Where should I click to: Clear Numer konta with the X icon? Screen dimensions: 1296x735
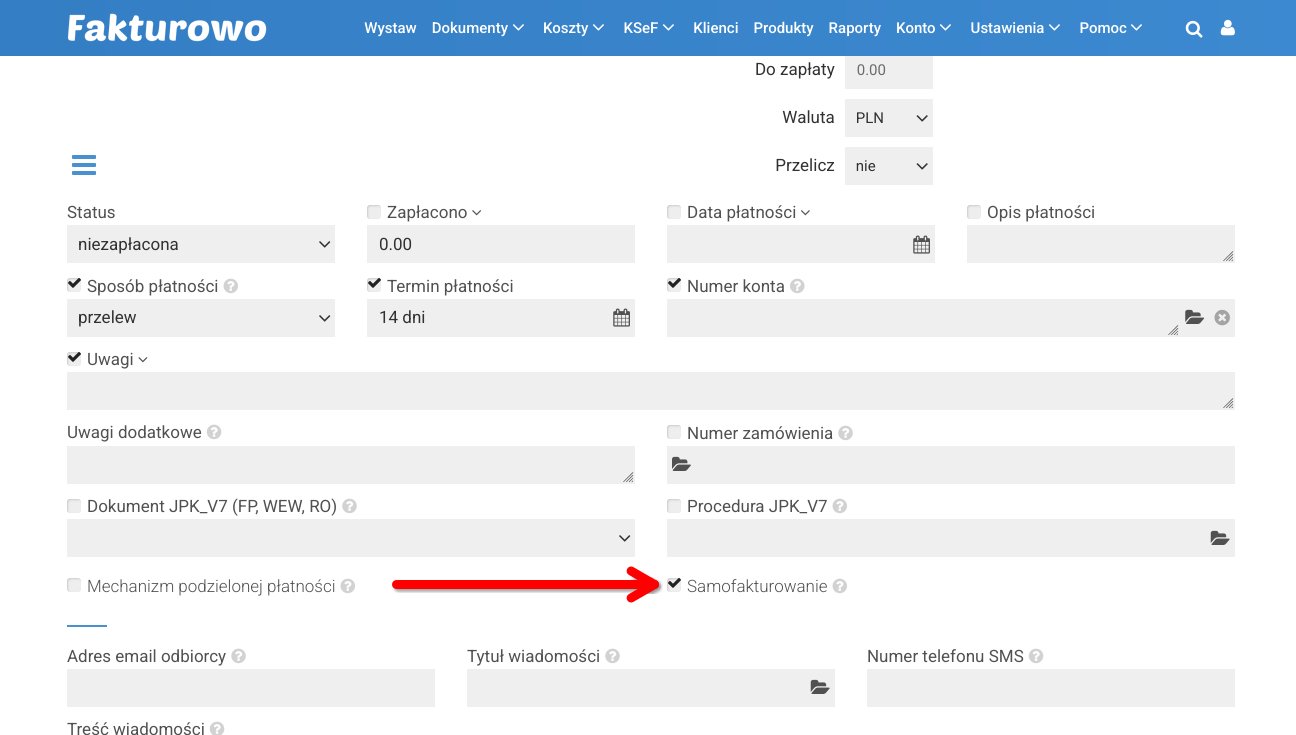pos(1222,318)
